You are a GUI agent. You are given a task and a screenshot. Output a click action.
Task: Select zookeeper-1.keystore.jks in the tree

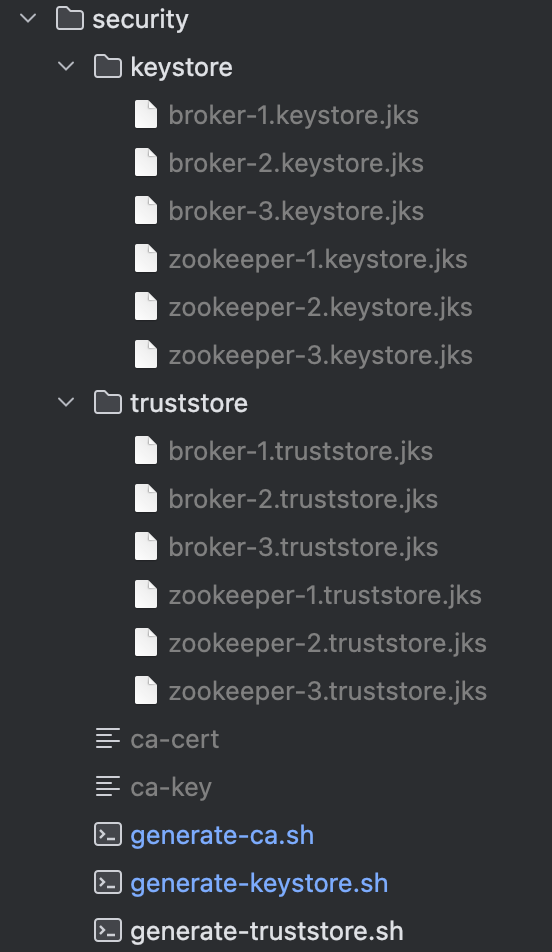tap(318, 260)
